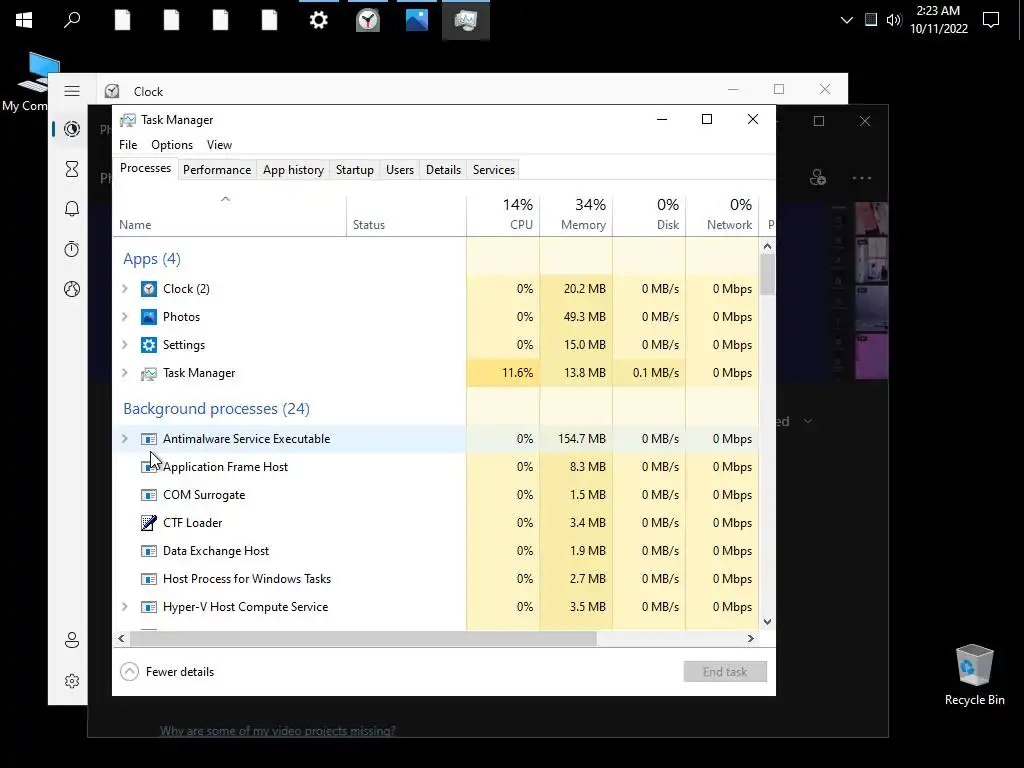Open account sign-in icon in Clock
This screenshot has width=1024, height=768.
point(72,640)
